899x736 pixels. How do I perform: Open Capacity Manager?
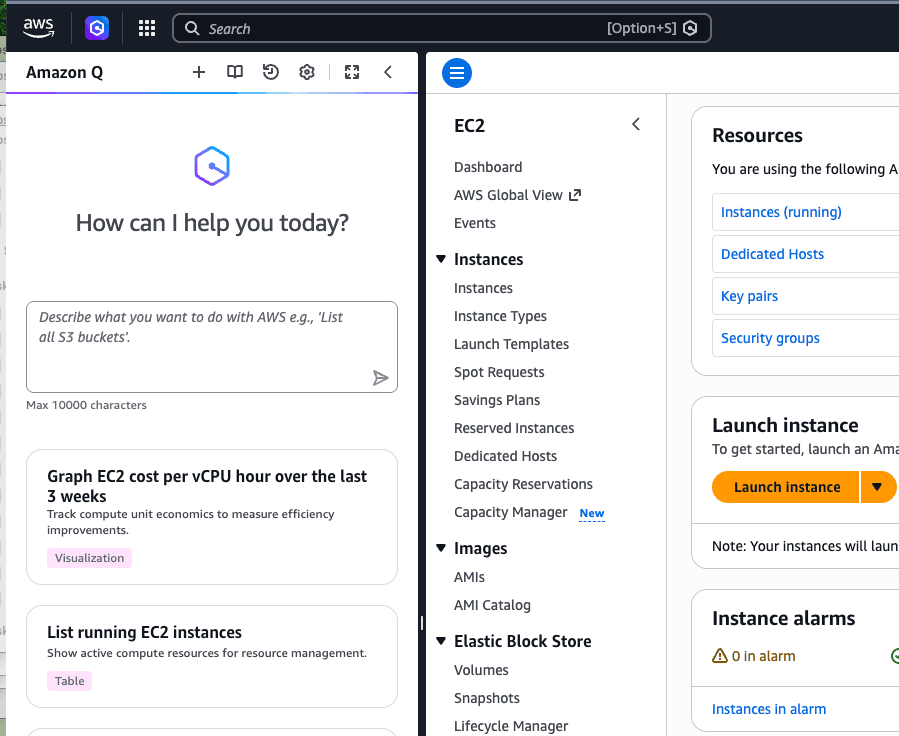tap(511, 512)
